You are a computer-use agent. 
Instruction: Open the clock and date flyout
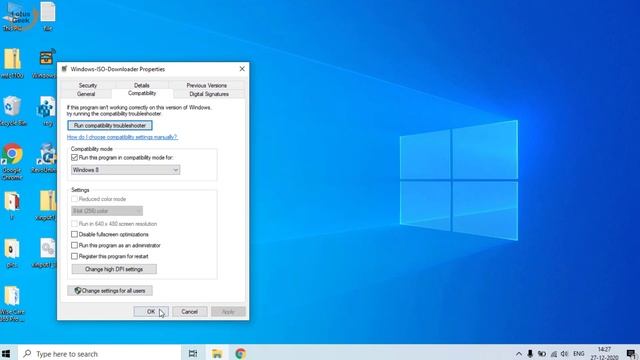click(x=604, y=353)
